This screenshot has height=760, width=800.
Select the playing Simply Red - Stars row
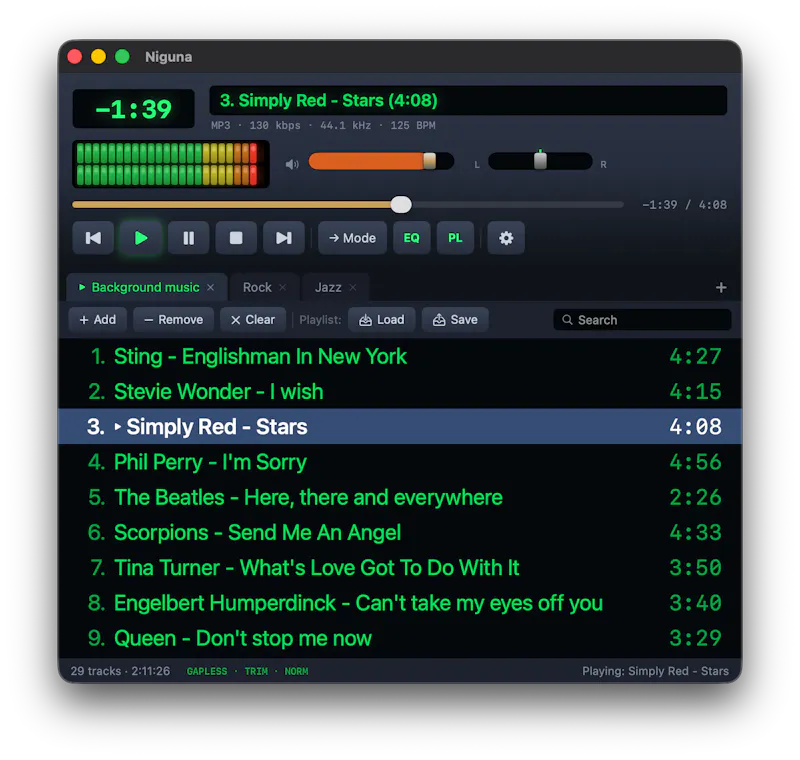click(x=400, y=426)
